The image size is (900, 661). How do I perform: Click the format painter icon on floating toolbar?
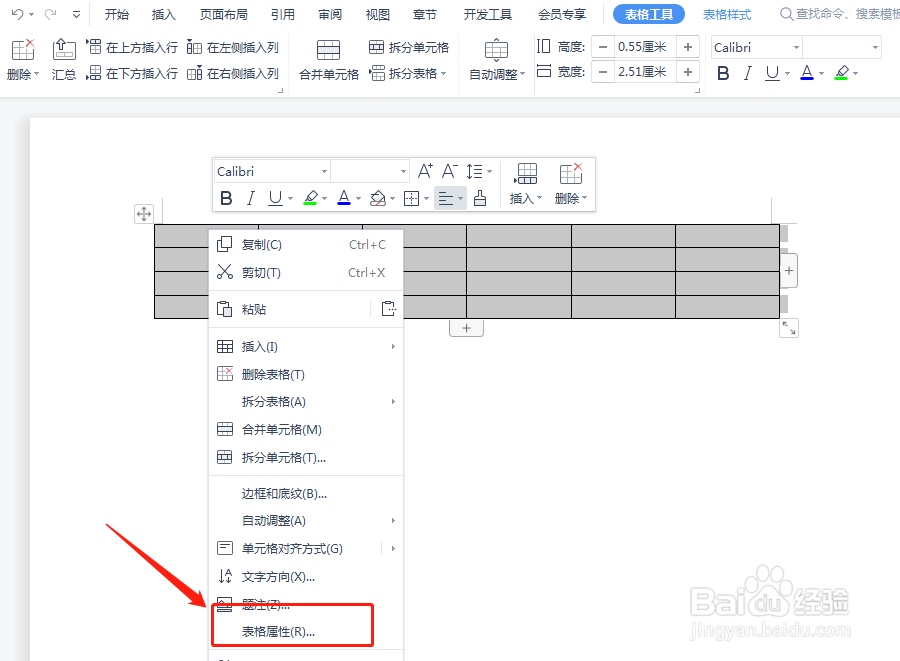[x=480, y=197]
